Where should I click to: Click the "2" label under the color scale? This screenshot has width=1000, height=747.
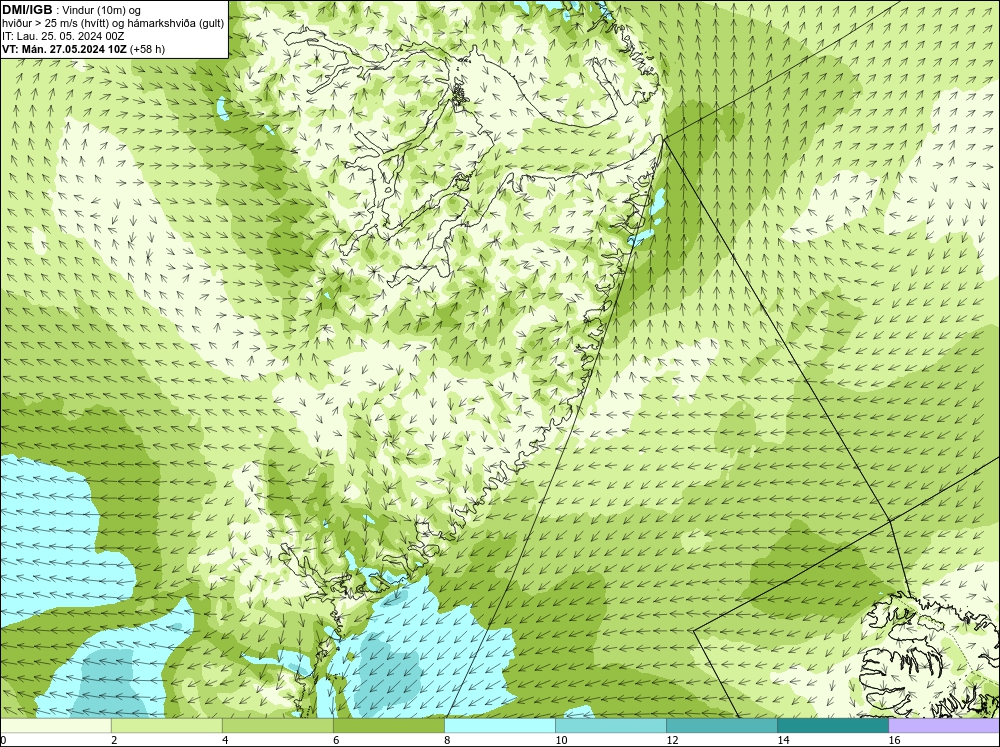pos(114,740)
